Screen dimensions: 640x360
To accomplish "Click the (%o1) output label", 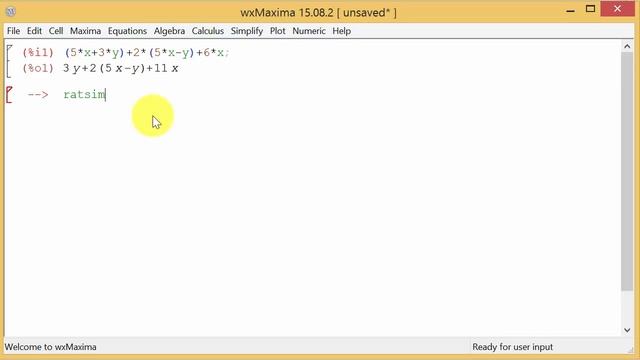I will point(38,69).
